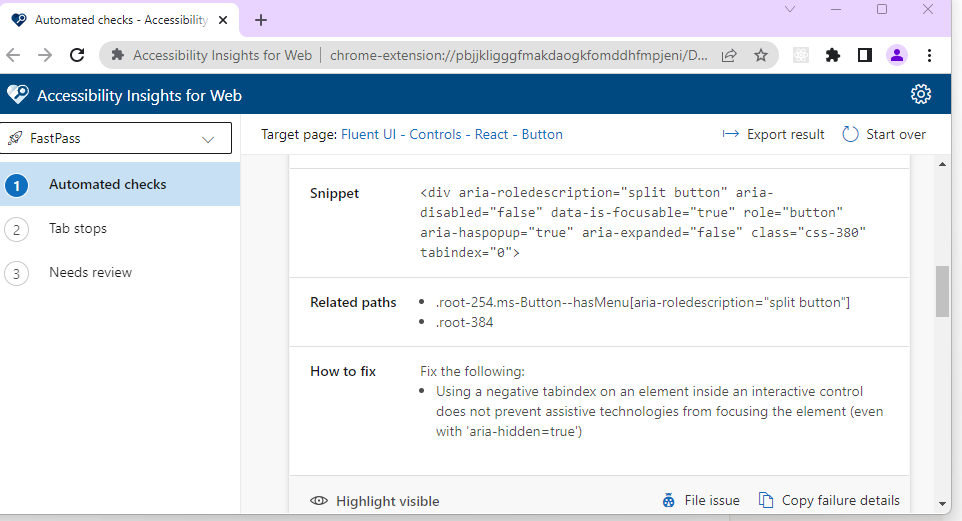The image size is (962, 521).
Task: Open the FastPass dropdown
Action: [x=116, y=138]
